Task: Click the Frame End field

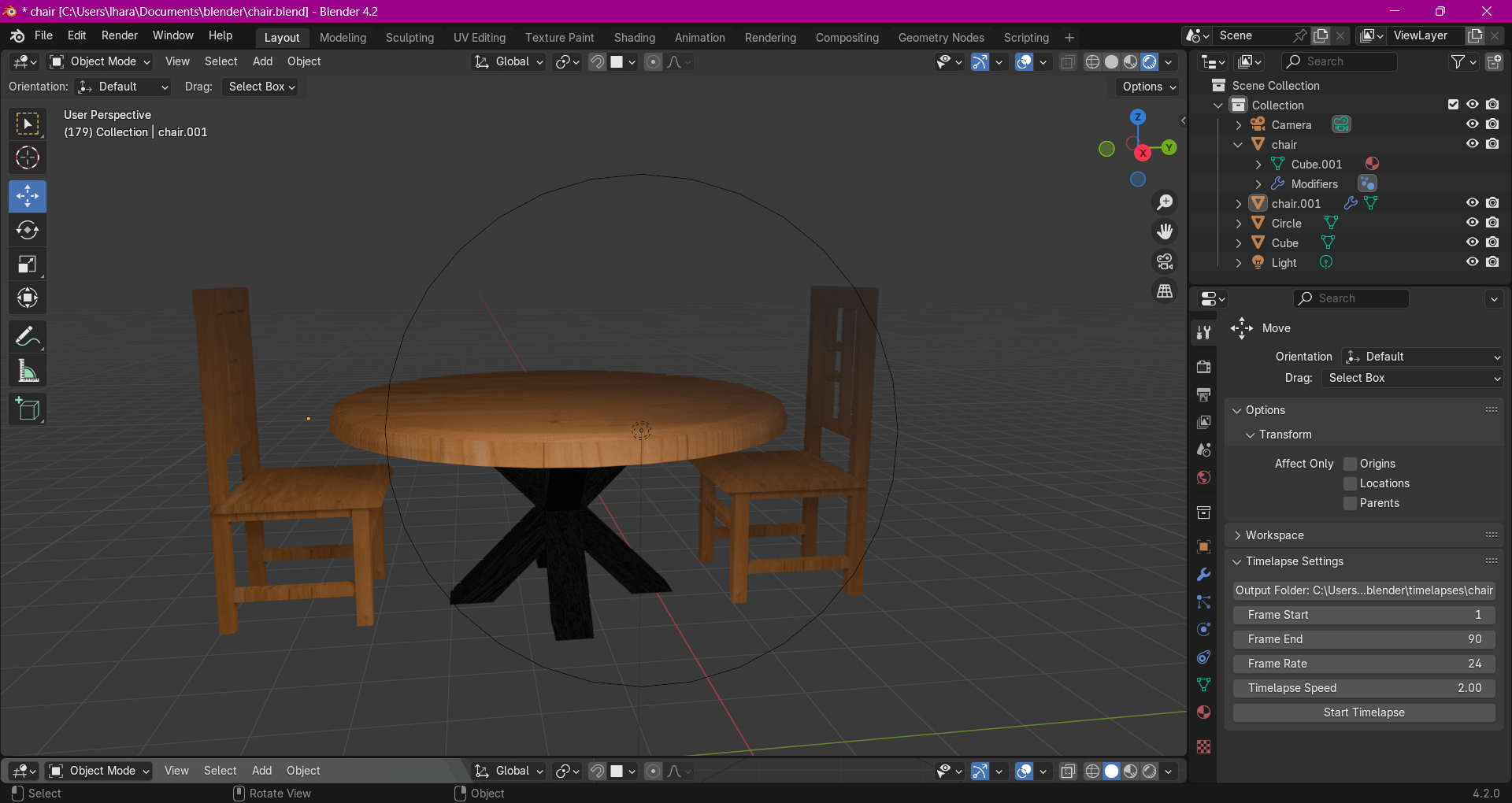Action: coord(1364,639)
